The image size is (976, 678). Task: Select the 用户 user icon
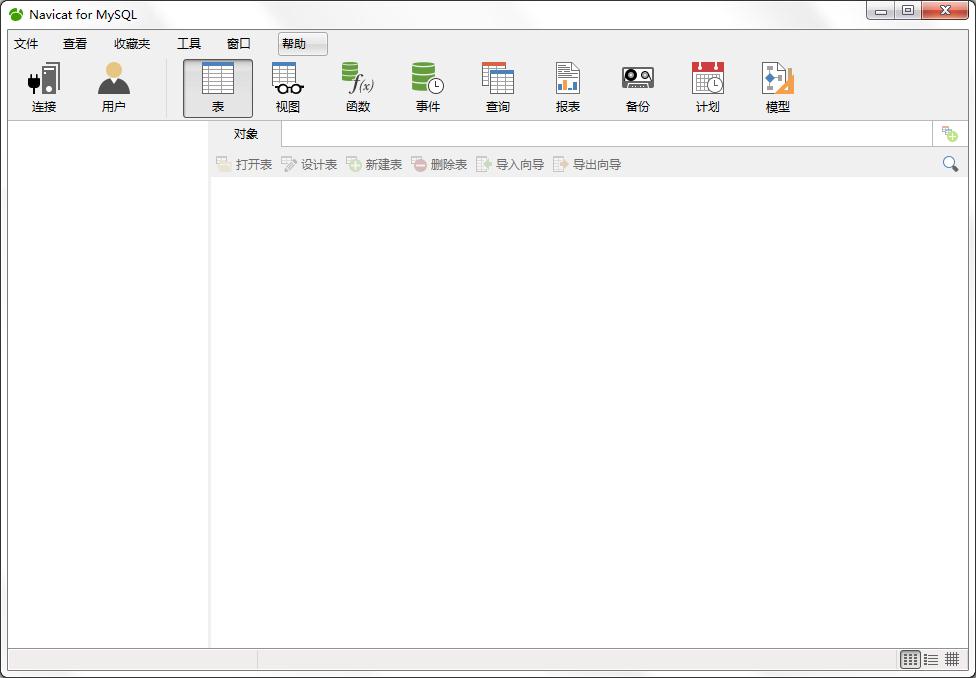(113, 88)
